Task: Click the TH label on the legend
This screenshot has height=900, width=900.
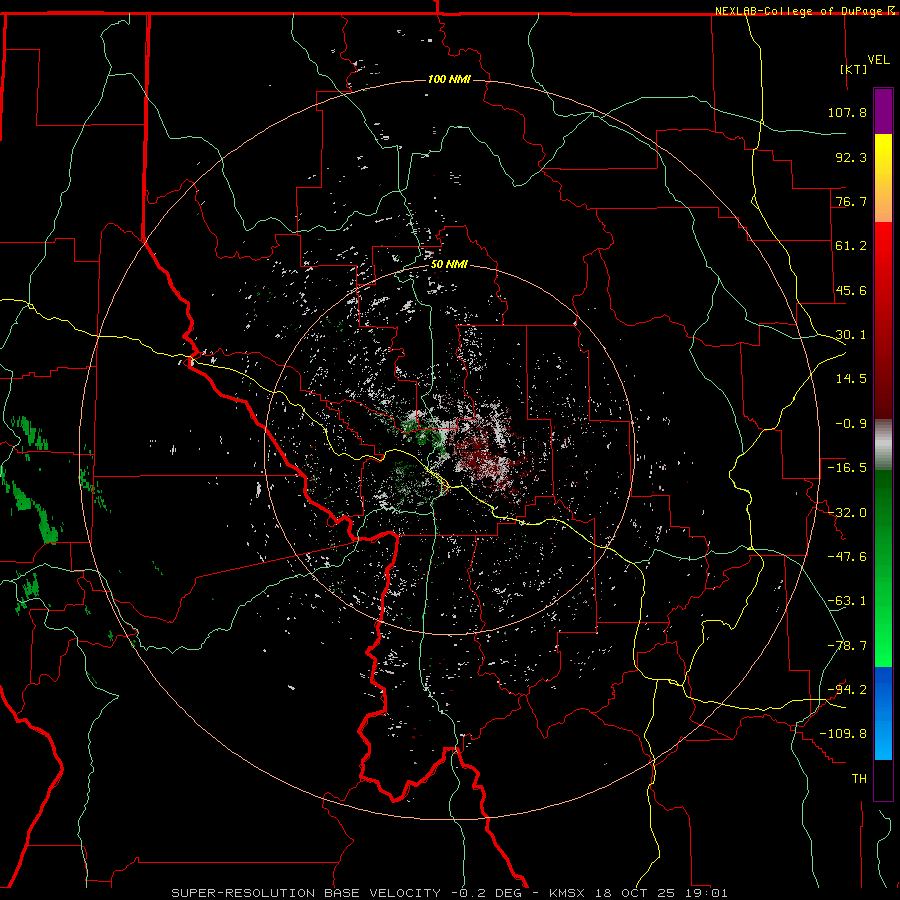Action: [x=859, y=779]
